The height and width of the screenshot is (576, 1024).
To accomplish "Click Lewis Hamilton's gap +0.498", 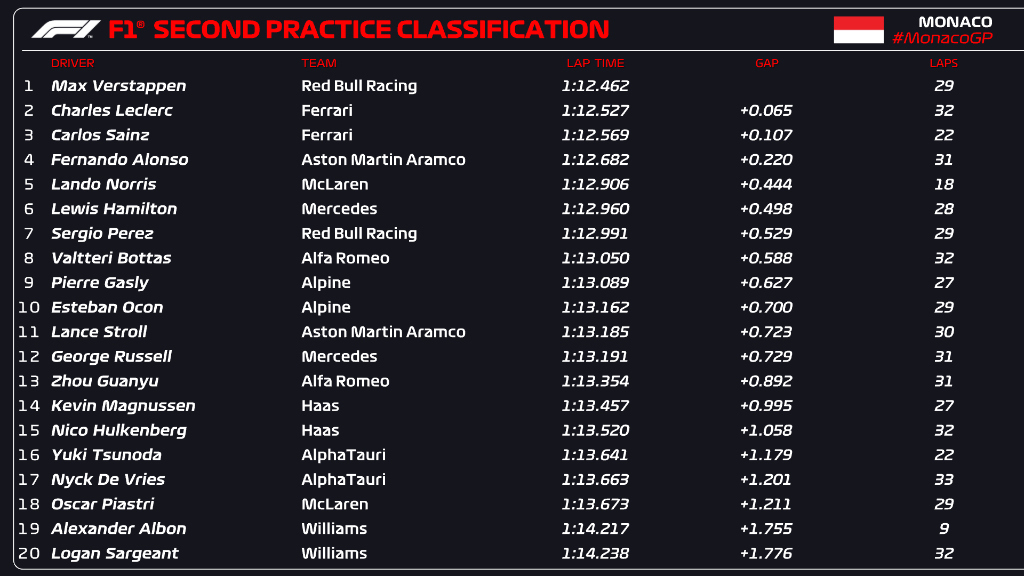I will click(x=766, y=209).
